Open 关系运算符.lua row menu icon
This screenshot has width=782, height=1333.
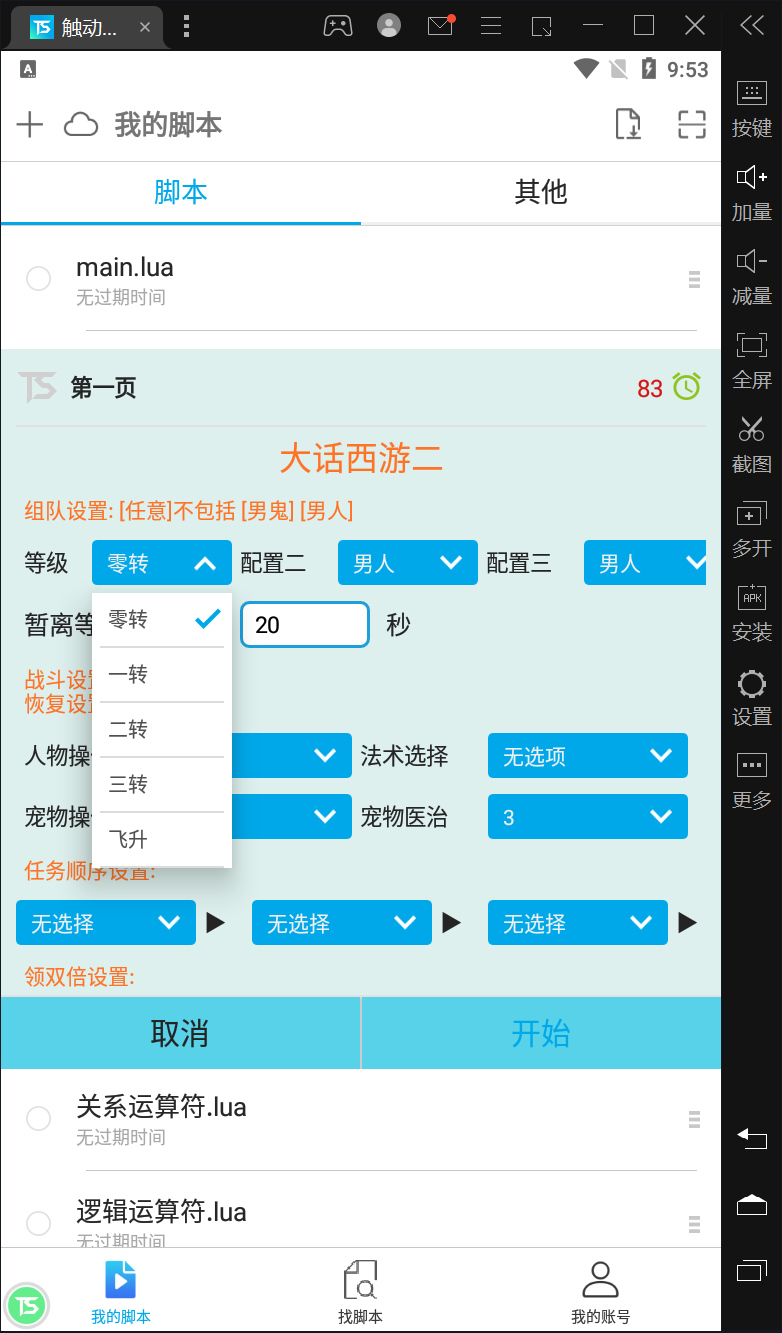click(694, 1120)
